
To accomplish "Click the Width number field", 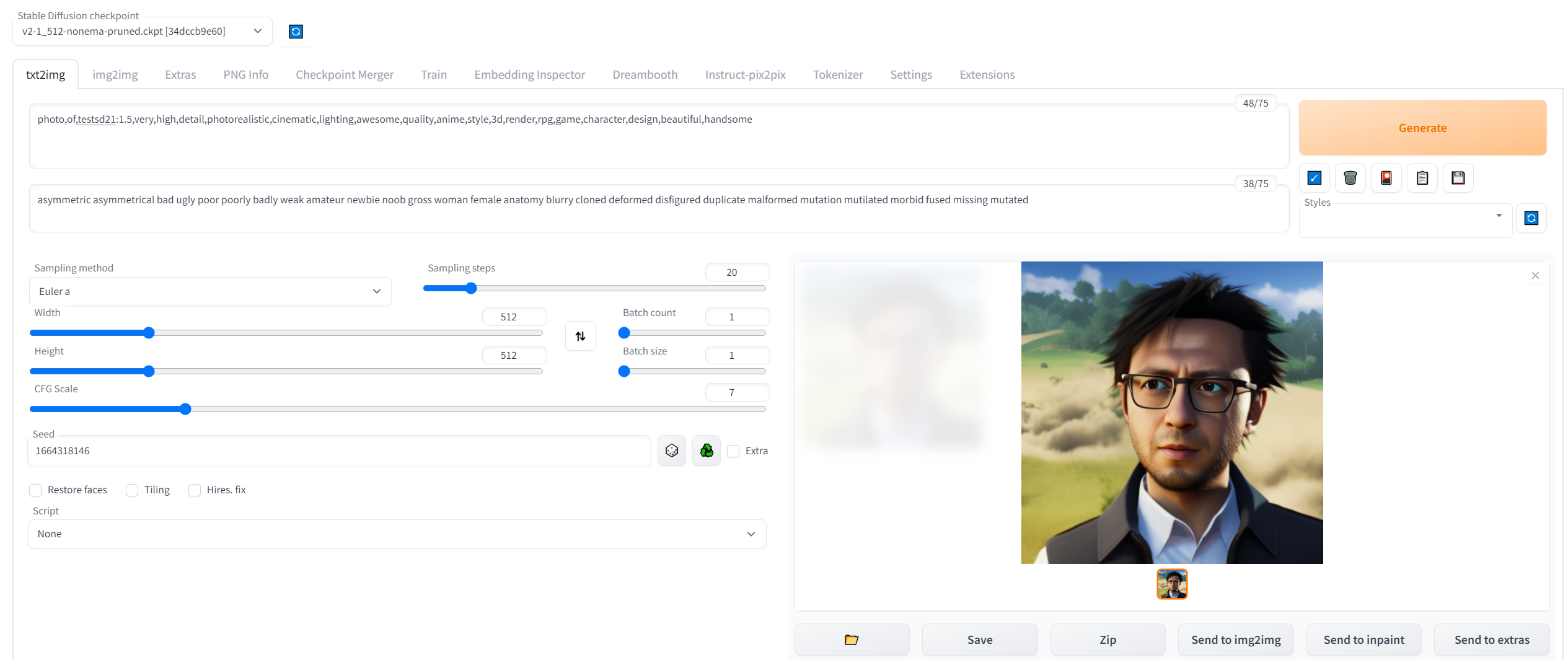I will point(514,317).
